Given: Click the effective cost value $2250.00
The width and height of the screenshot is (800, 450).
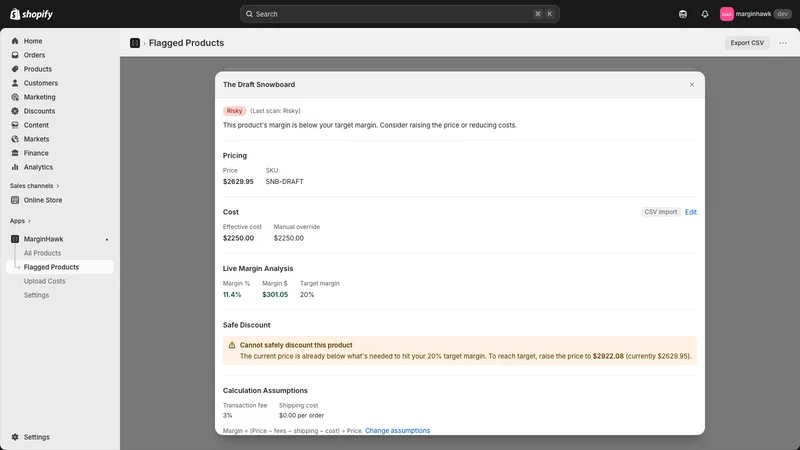Looking at the screenshot, I should point(238,238).
